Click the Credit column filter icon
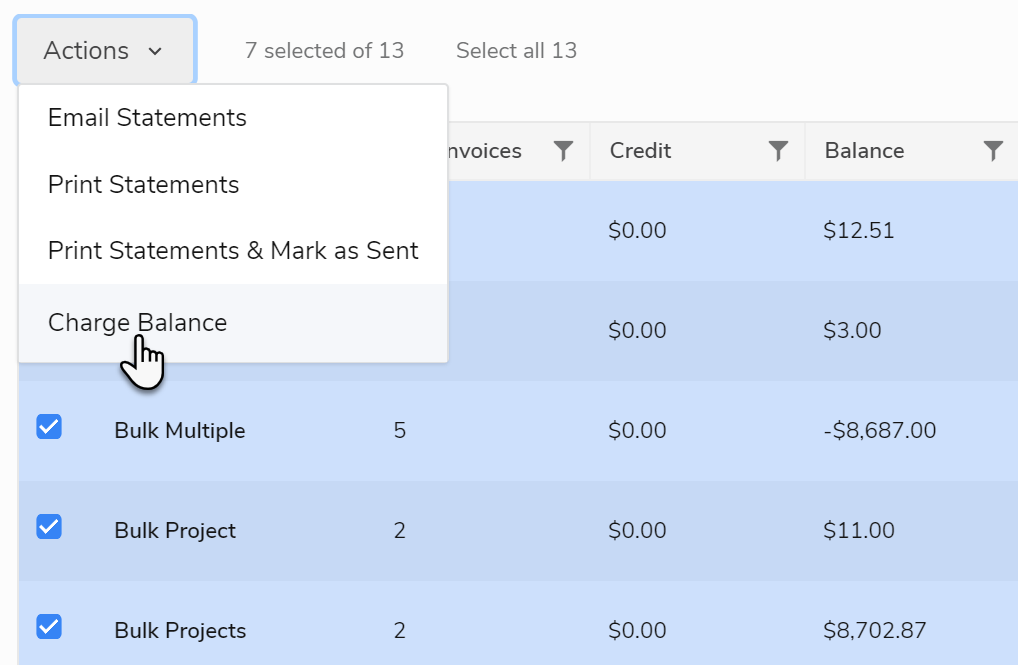1018x665 pixels. click(778, 151)
